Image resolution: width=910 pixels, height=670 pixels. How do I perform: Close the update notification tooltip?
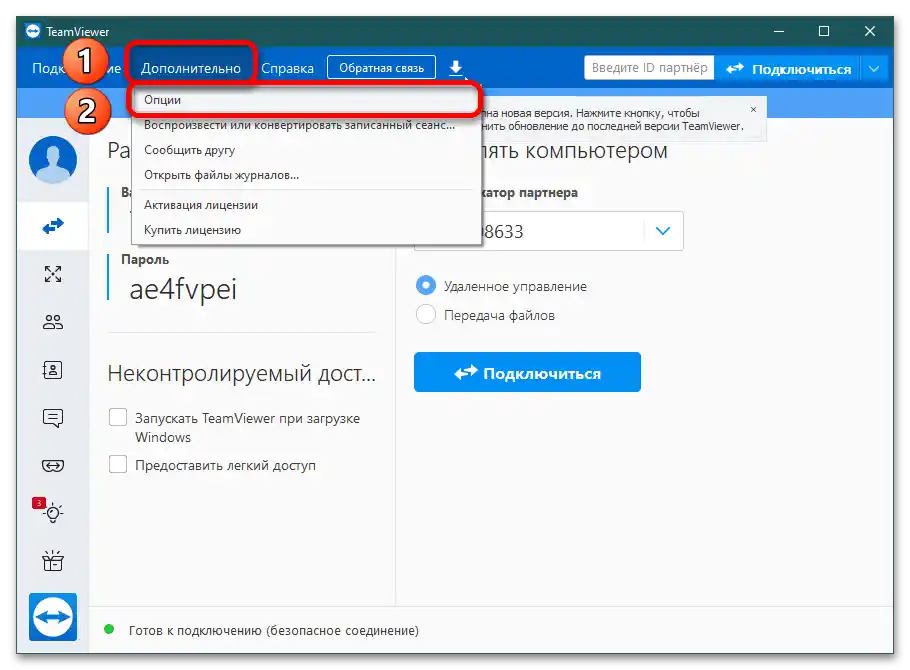(753, 109)
